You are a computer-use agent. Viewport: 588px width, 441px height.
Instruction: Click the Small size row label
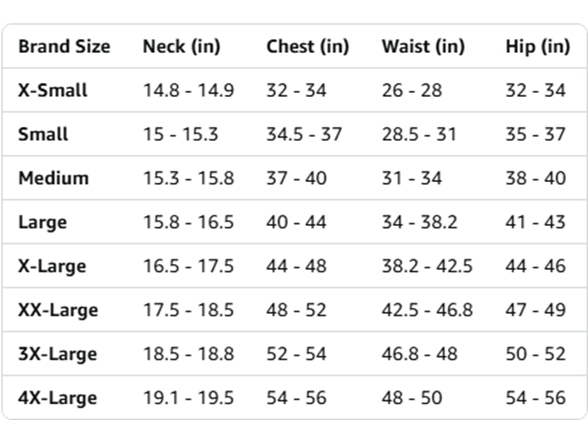[43, 134]
